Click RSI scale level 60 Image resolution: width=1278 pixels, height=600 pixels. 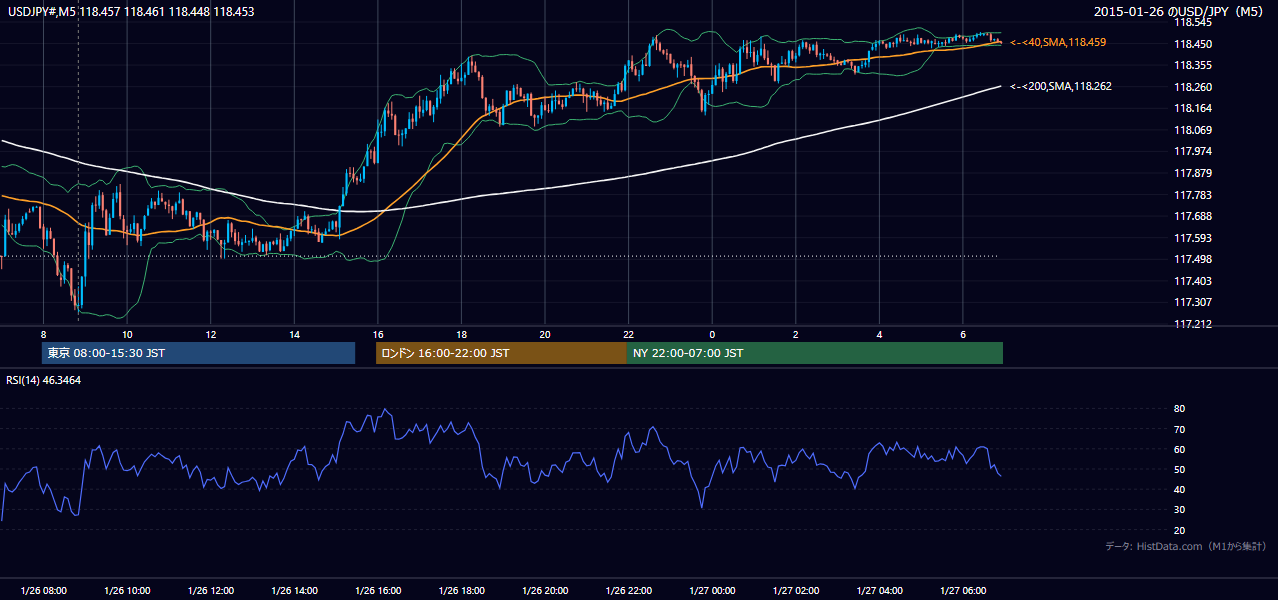1179,449
